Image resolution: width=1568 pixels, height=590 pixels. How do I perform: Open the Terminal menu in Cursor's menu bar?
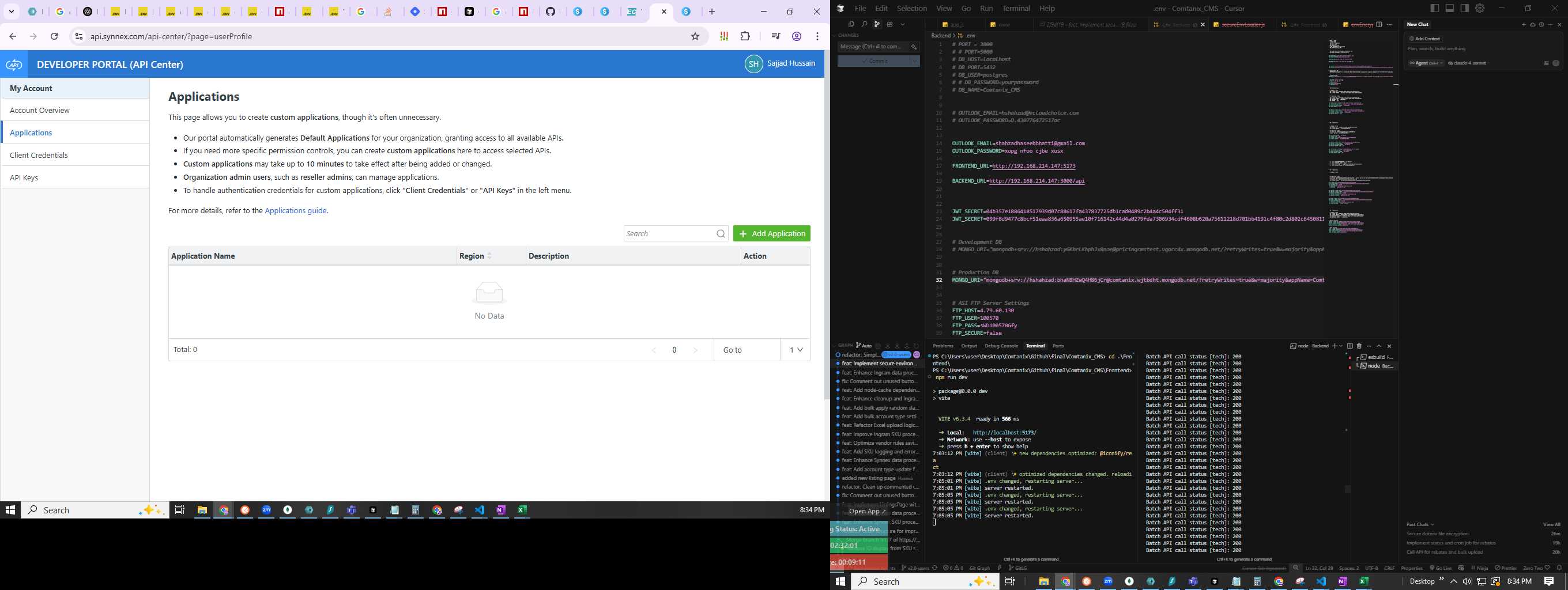[x=1016, y=9]
